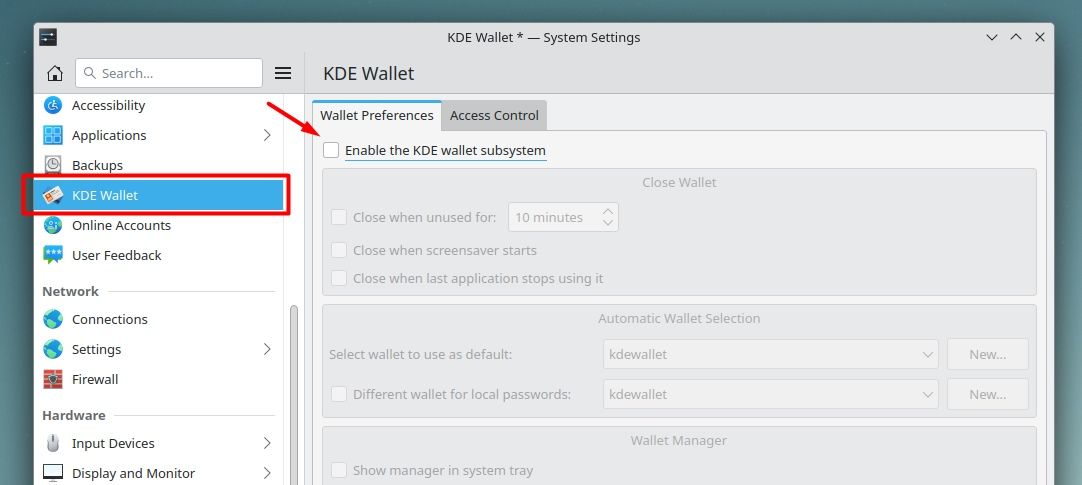Open the Accessibility settings icon
The height and width of the screenshot is (485, 1082).
[53, 105]
